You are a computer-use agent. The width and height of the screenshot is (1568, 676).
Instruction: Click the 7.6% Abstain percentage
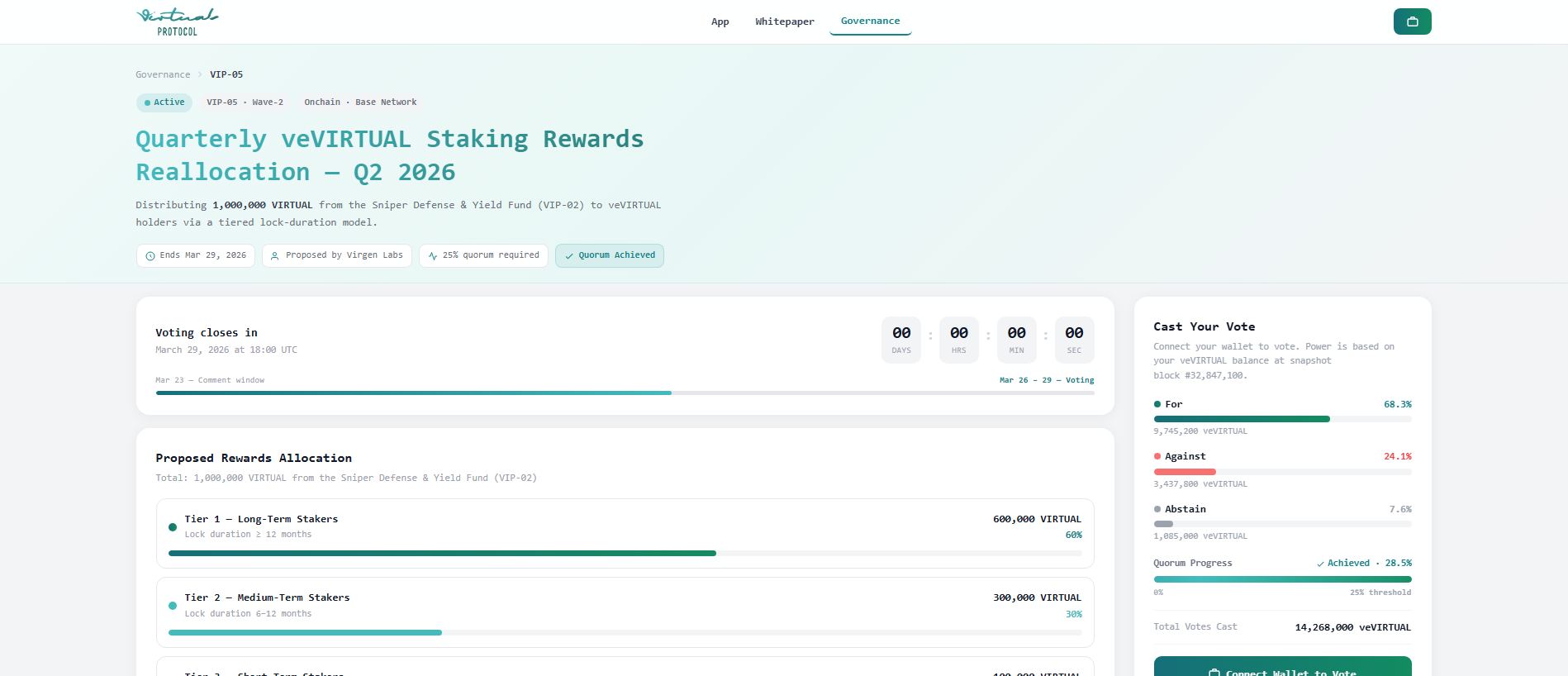(x=1400, y=509)
